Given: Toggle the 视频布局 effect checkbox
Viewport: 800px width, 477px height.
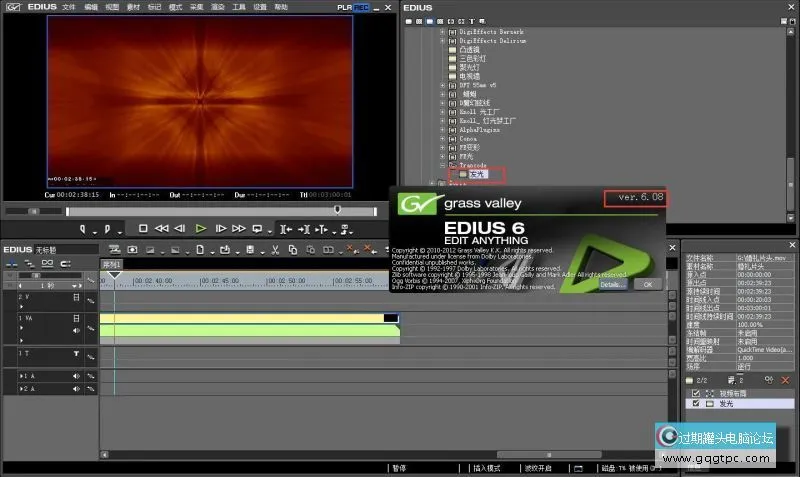Looking at the screenshot, I should [x=696, y=392].
